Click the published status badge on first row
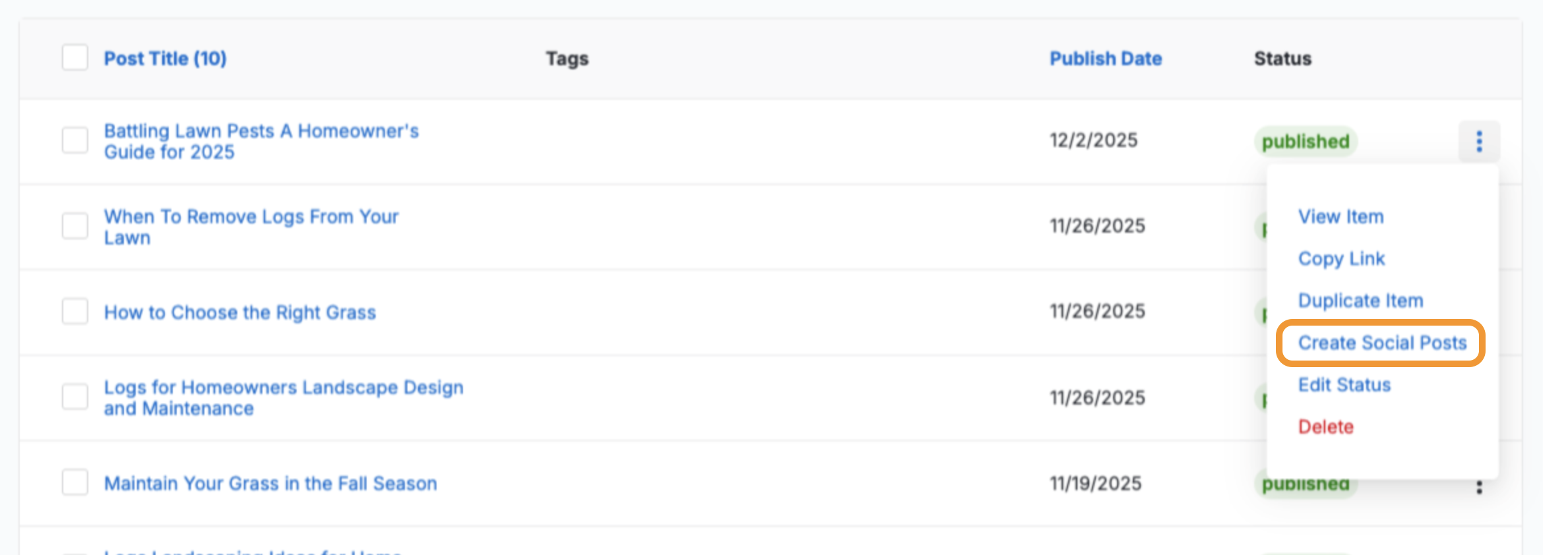This screenshot has height=555, width=1568. tap(1305, 142)
